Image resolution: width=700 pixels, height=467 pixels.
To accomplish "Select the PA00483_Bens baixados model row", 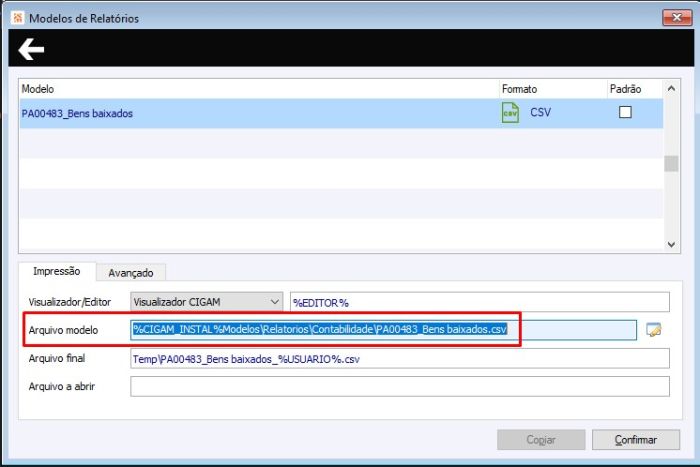I will pyautogui.click(x=341, y=113).
